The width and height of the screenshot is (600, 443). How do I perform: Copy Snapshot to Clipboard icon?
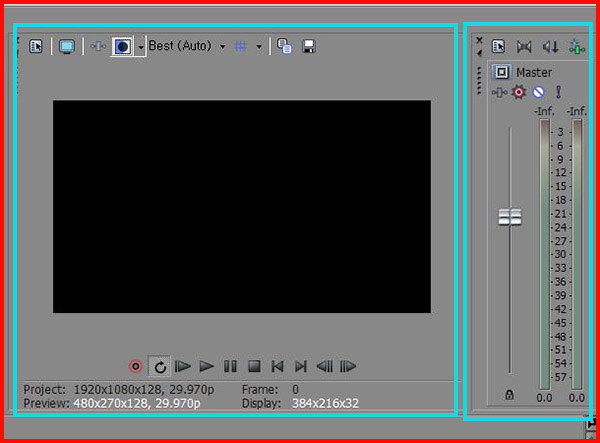(x=284, y=46)
